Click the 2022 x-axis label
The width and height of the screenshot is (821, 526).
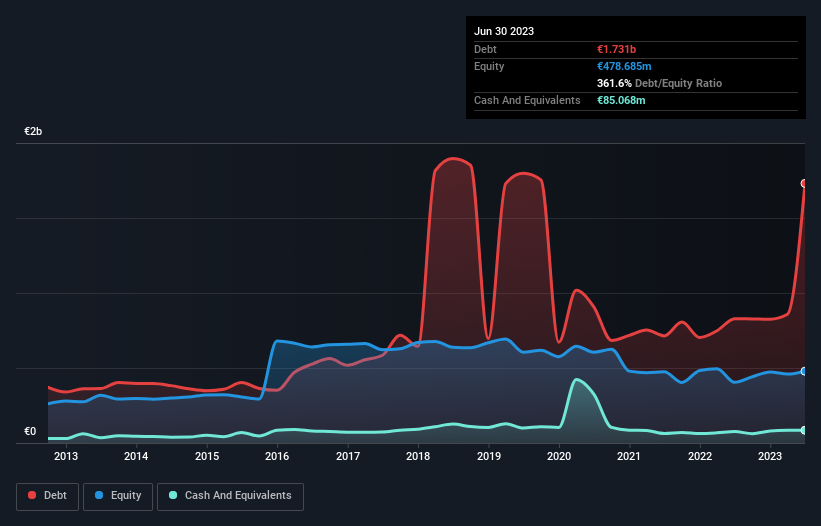700,456
